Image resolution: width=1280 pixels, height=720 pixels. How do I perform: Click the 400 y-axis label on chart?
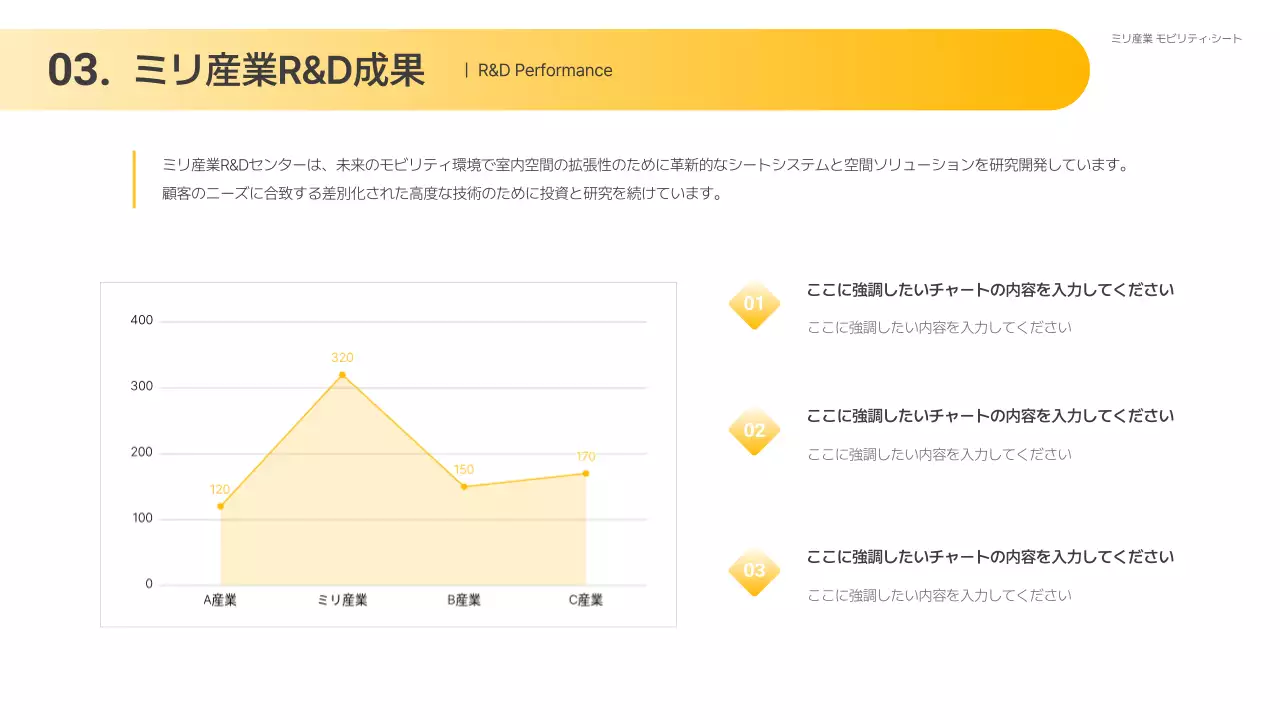tap(142, 321)
